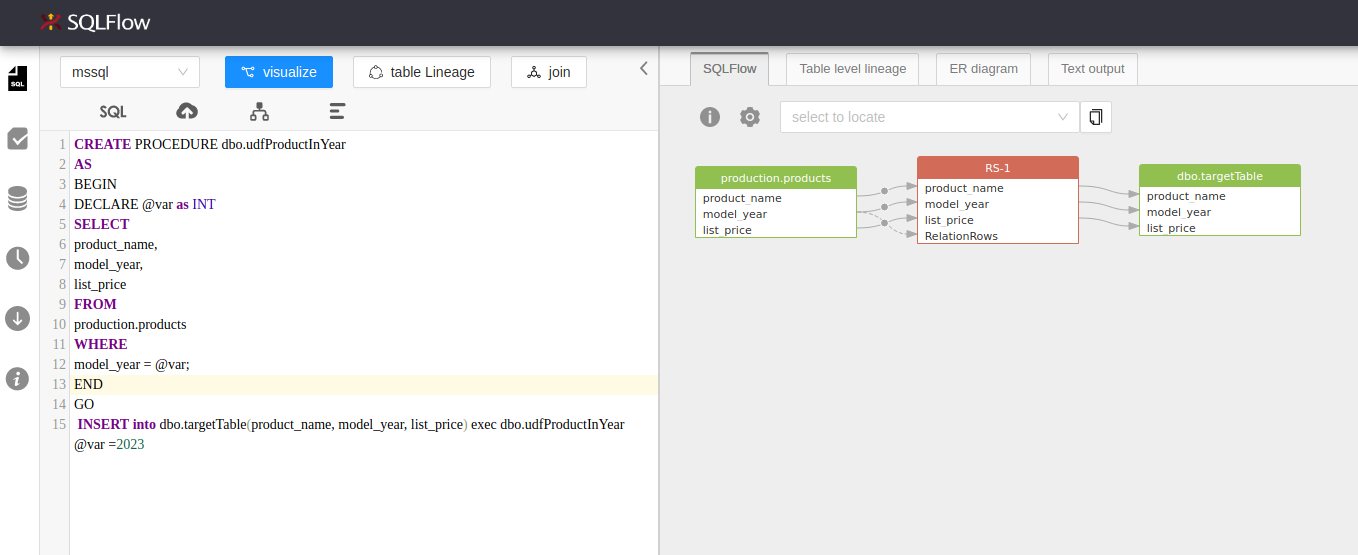Click the copy icon beside locate field

1096,117
